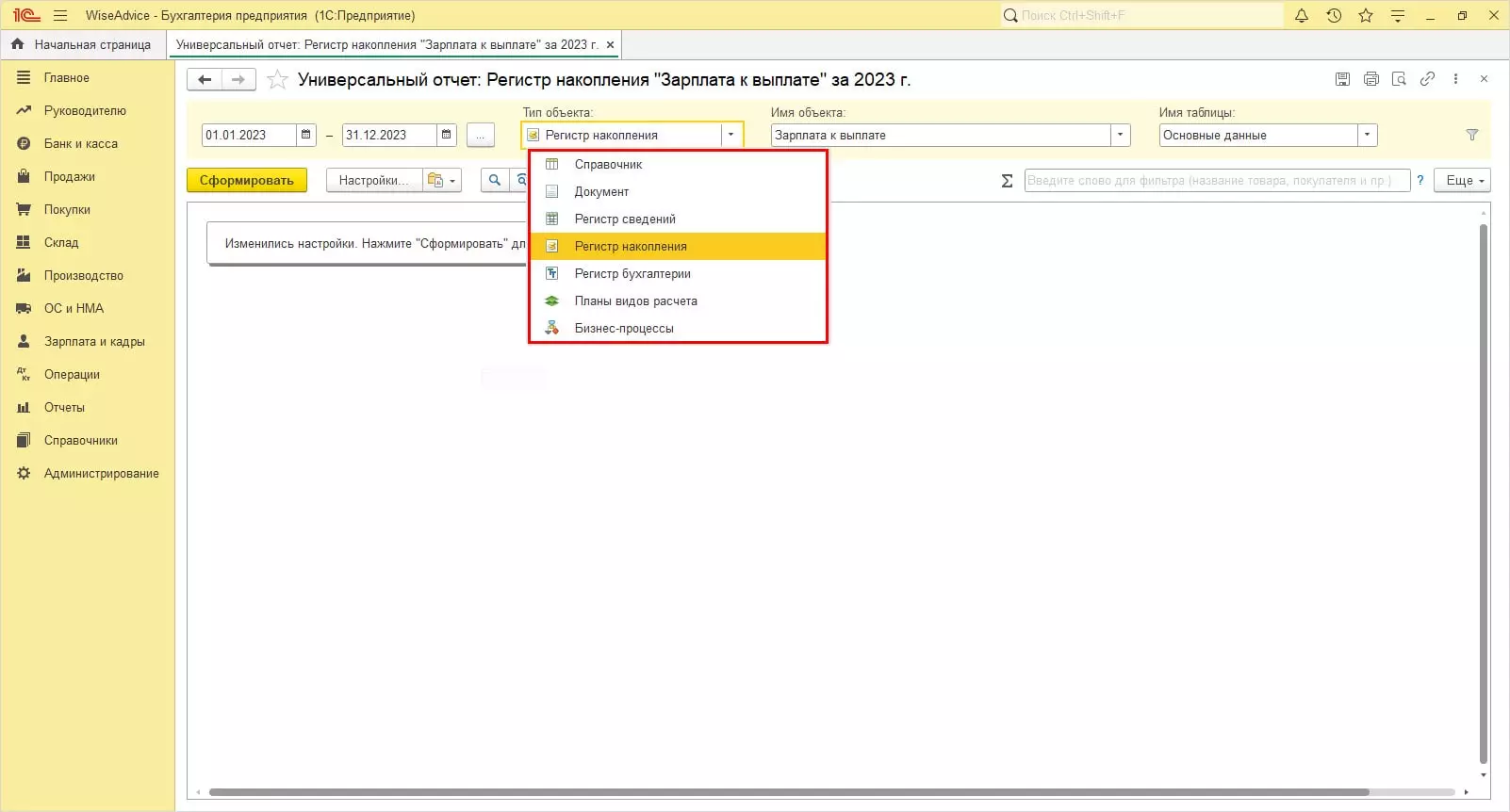Expand the Тип объекта dropdown arrow
The width and height of the screenshot is (1510, 812).
click(x=731, y=135)
